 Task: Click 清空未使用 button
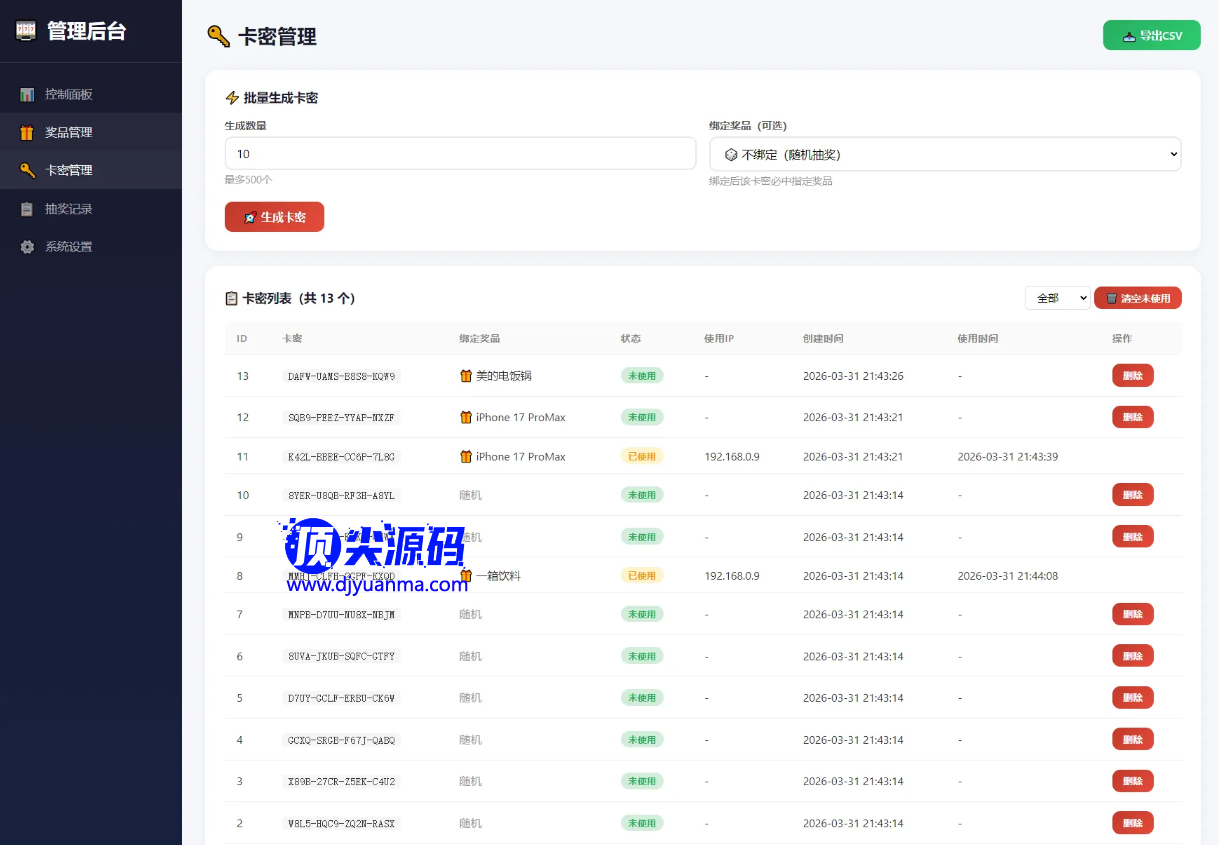pos(1137,298)
